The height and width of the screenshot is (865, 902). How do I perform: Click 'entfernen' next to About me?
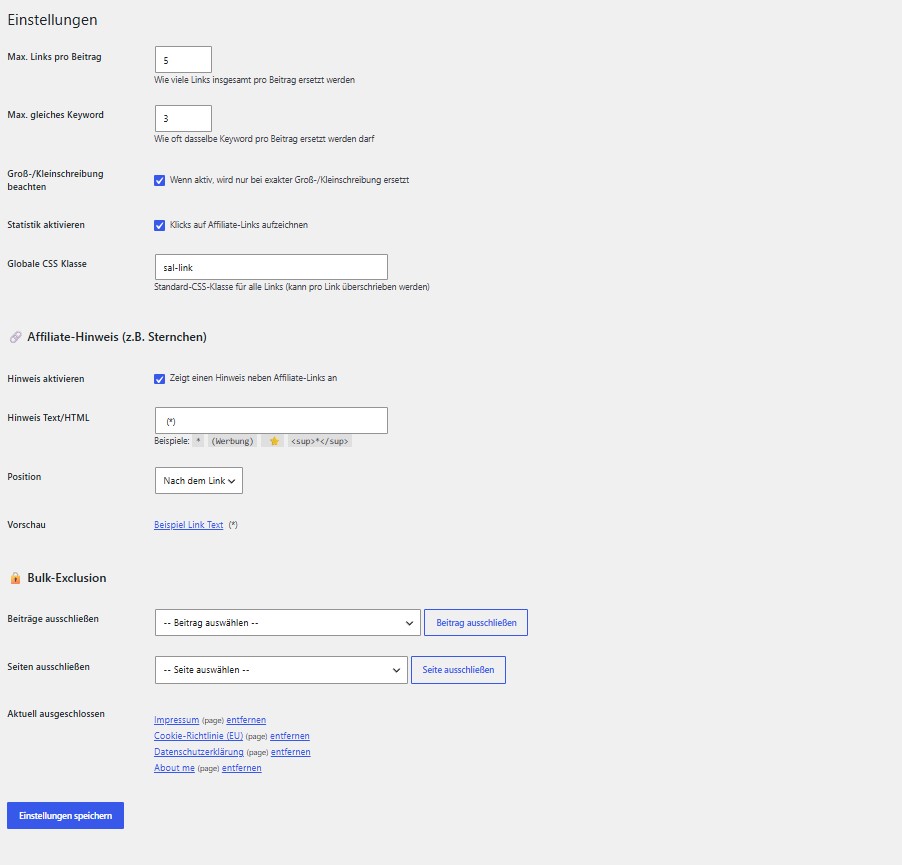click(x=242, y=768)
